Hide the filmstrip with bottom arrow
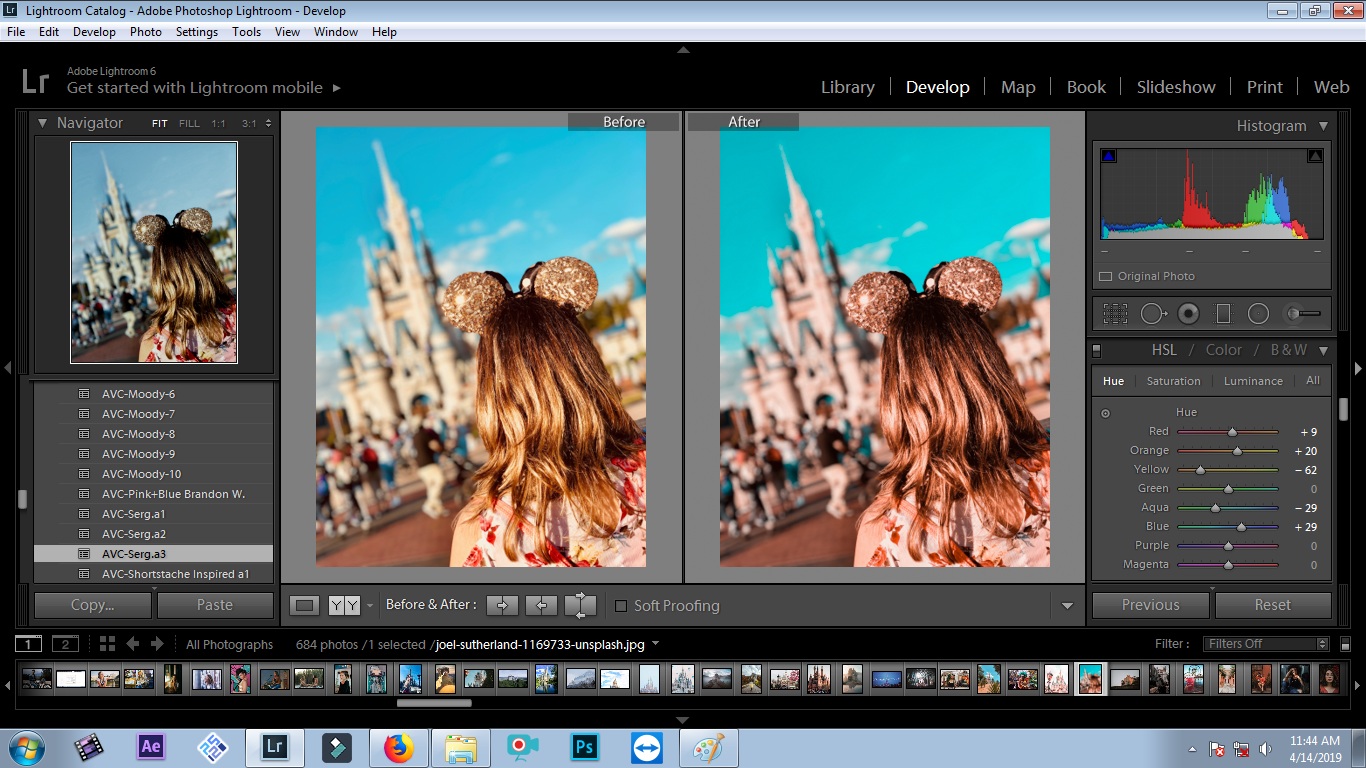Viewport: 1366px width, 768px height. pos(683,720)
